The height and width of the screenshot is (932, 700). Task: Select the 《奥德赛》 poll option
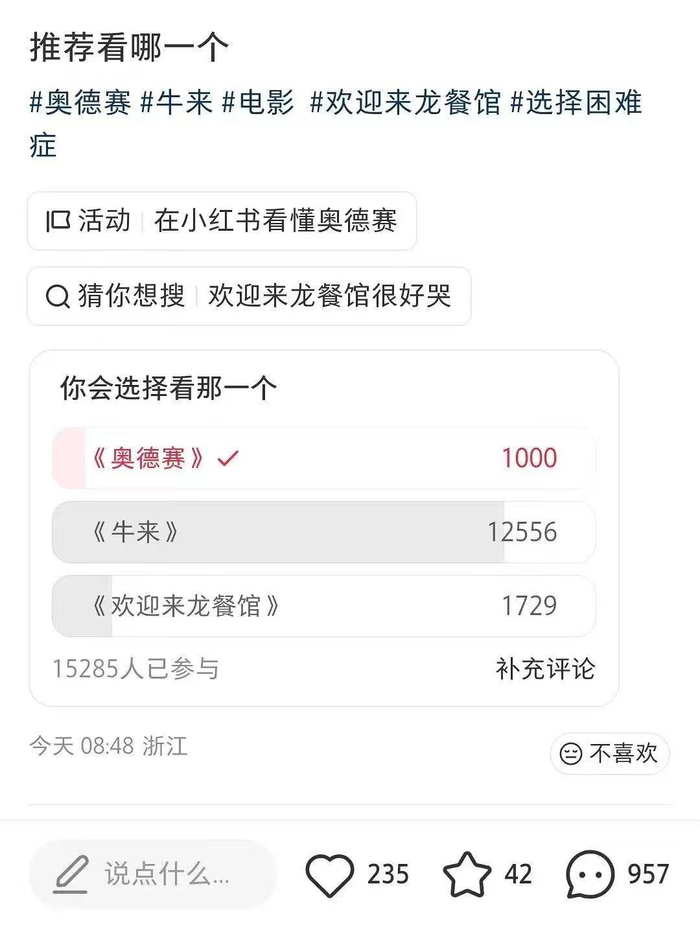click(x=324, y=458)
